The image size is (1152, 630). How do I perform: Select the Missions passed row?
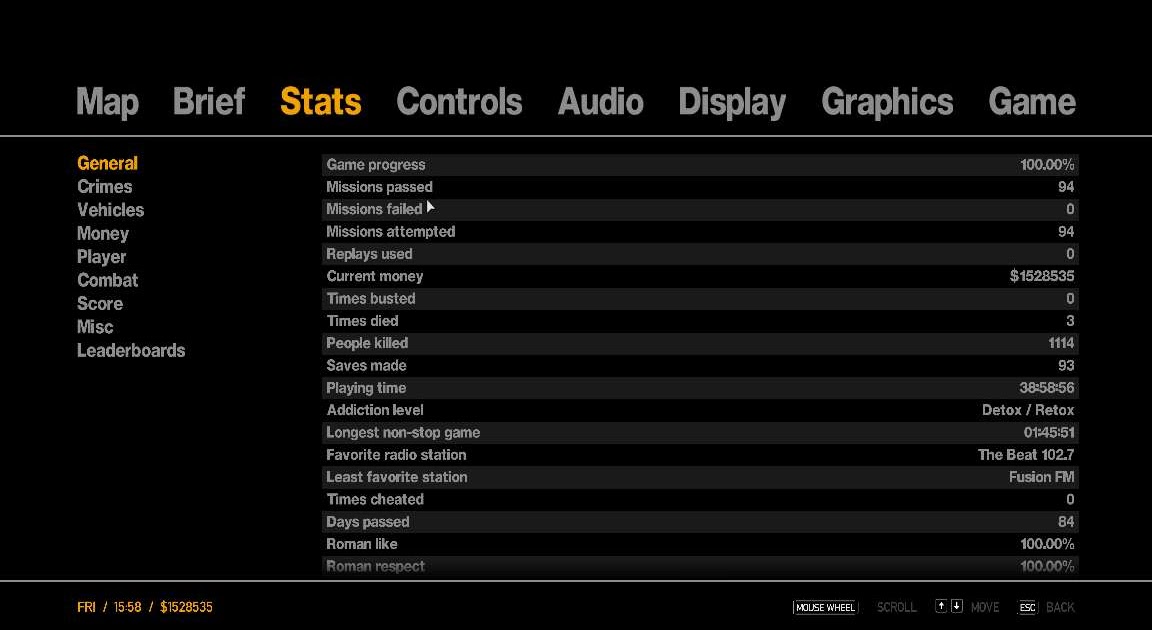click(700, 187)
